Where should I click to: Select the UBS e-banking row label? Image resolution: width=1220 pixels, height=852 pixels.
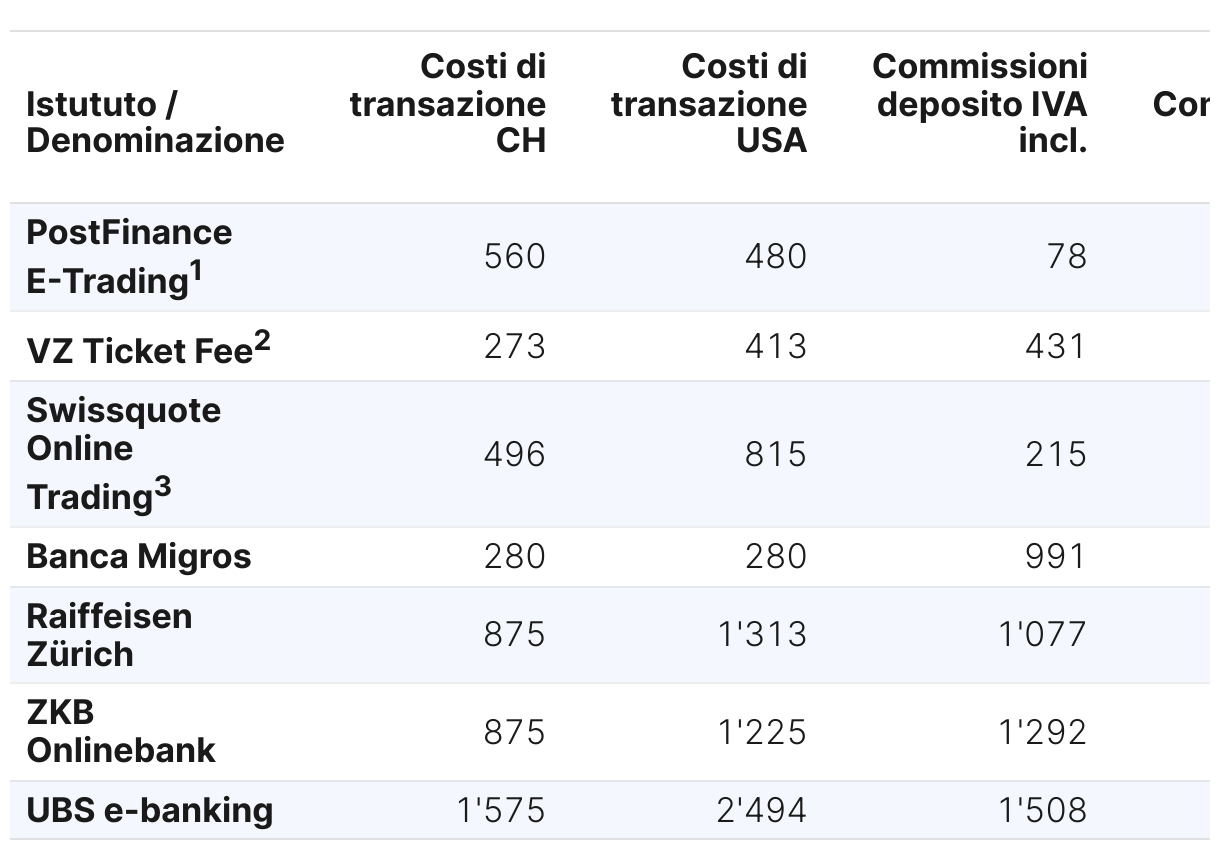pyautogui.click(x=150, y=810)
